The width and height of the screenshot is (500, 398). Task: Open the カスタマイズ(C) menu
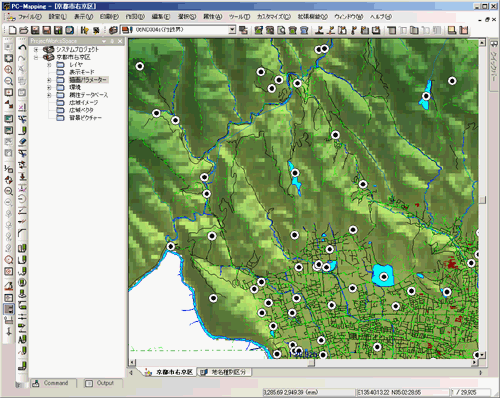(274, 17)
